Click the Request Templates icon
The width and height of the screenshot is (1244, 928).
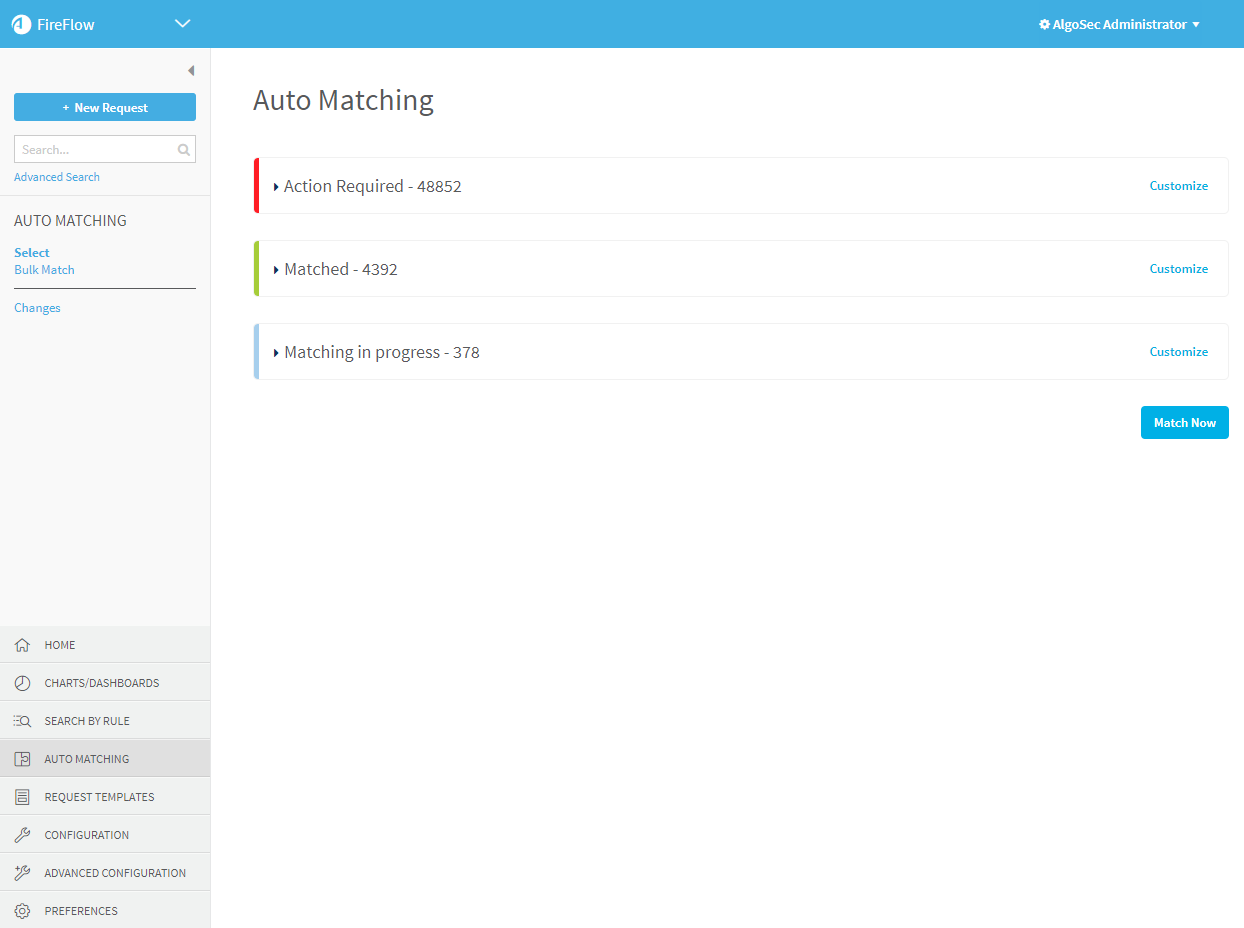coord(22,797)
